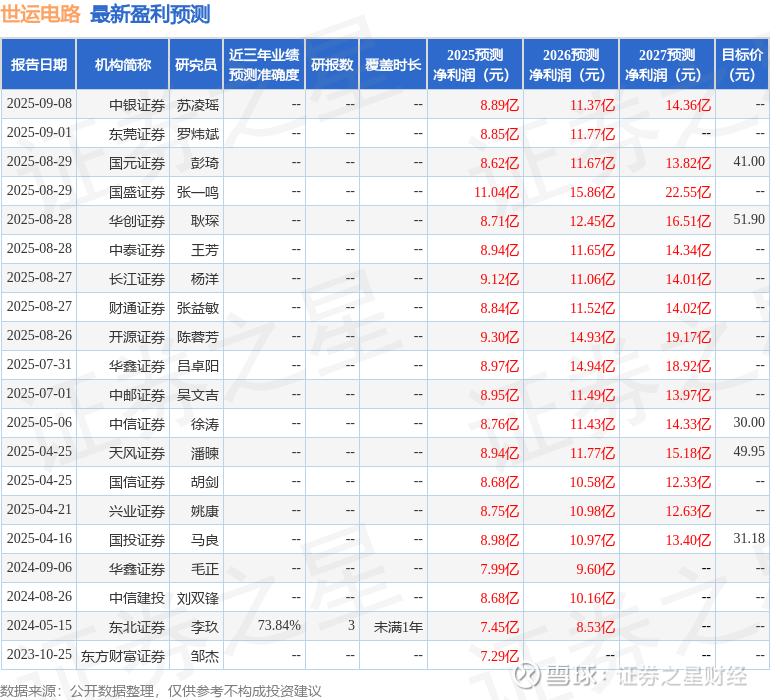
Task: Click the 覆盖时长 column header
Action: point(393,64)
